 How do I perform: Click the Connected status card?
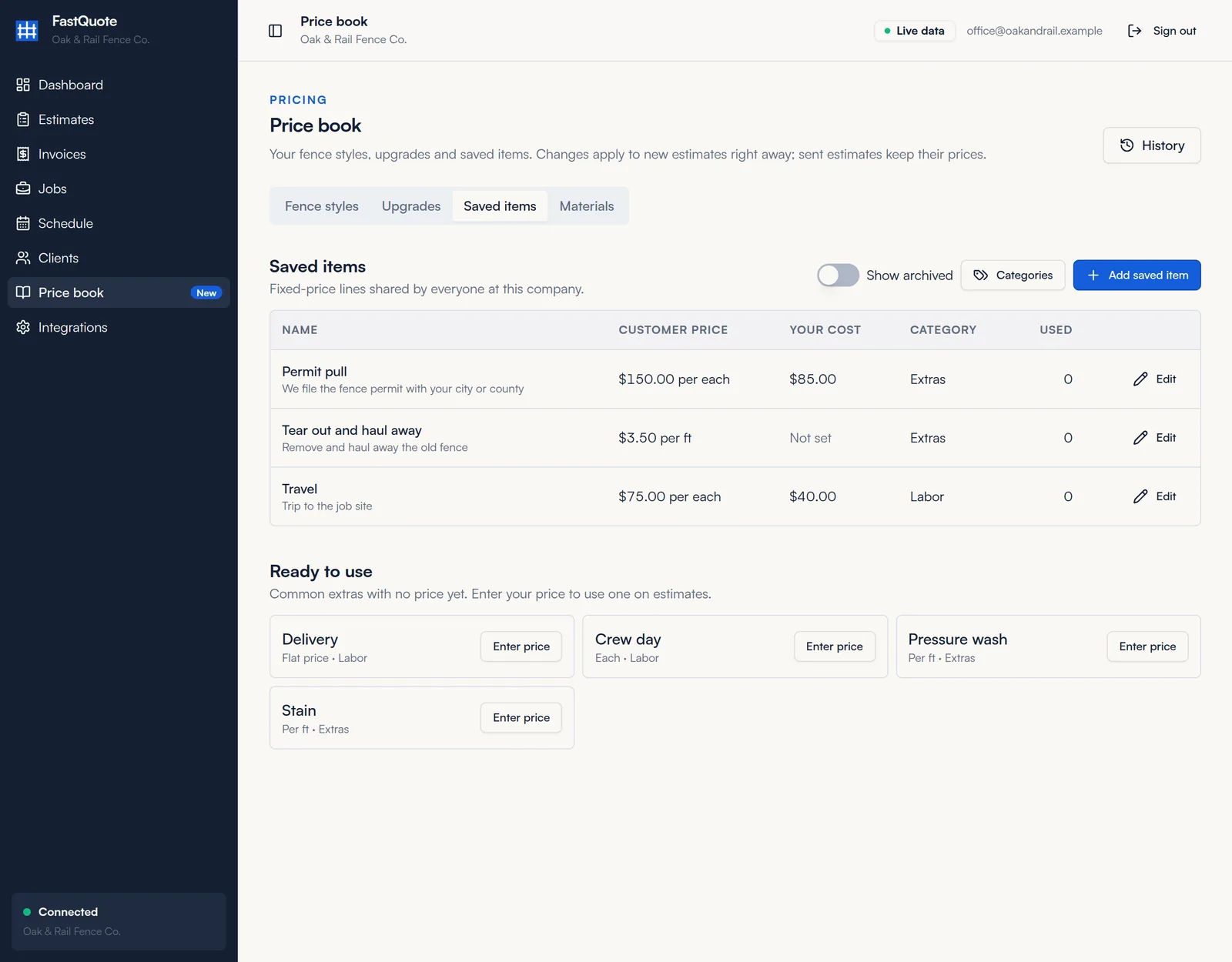tap(119, 921)
